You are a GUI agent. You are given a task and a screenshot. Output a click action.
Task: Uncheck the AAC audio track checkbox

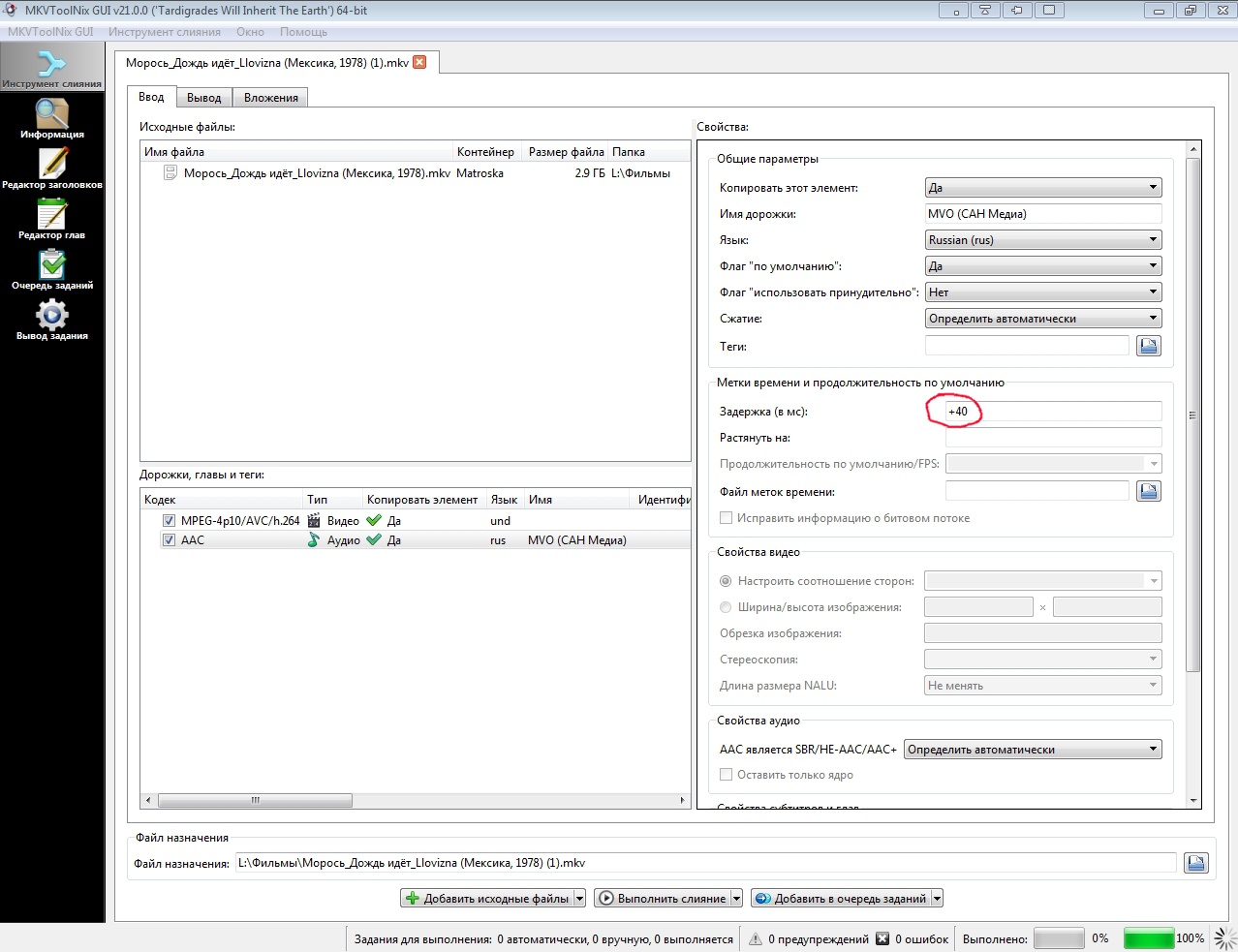coord(169,540)
